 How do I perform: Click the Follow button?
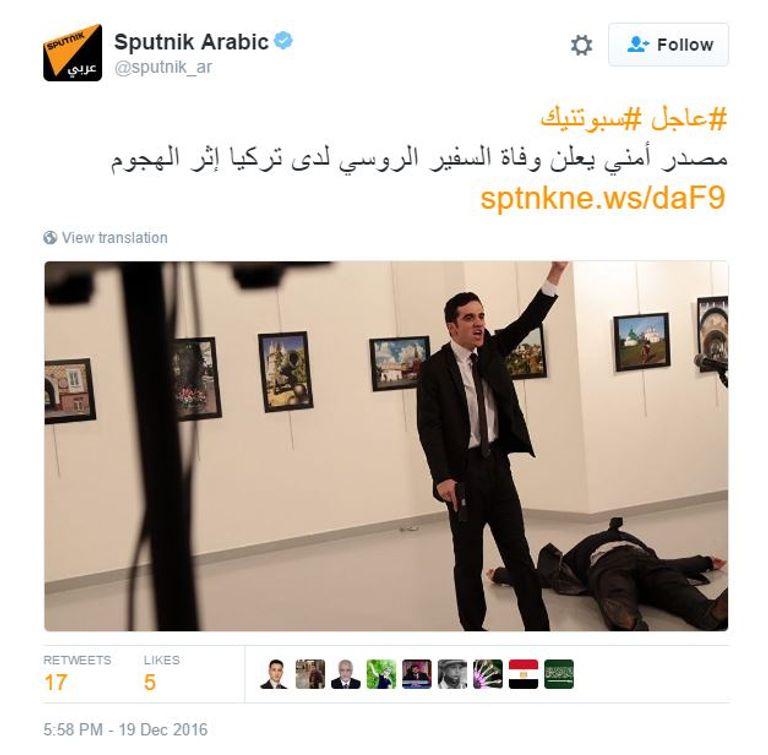pyautogui.click(x=669, y=45)
